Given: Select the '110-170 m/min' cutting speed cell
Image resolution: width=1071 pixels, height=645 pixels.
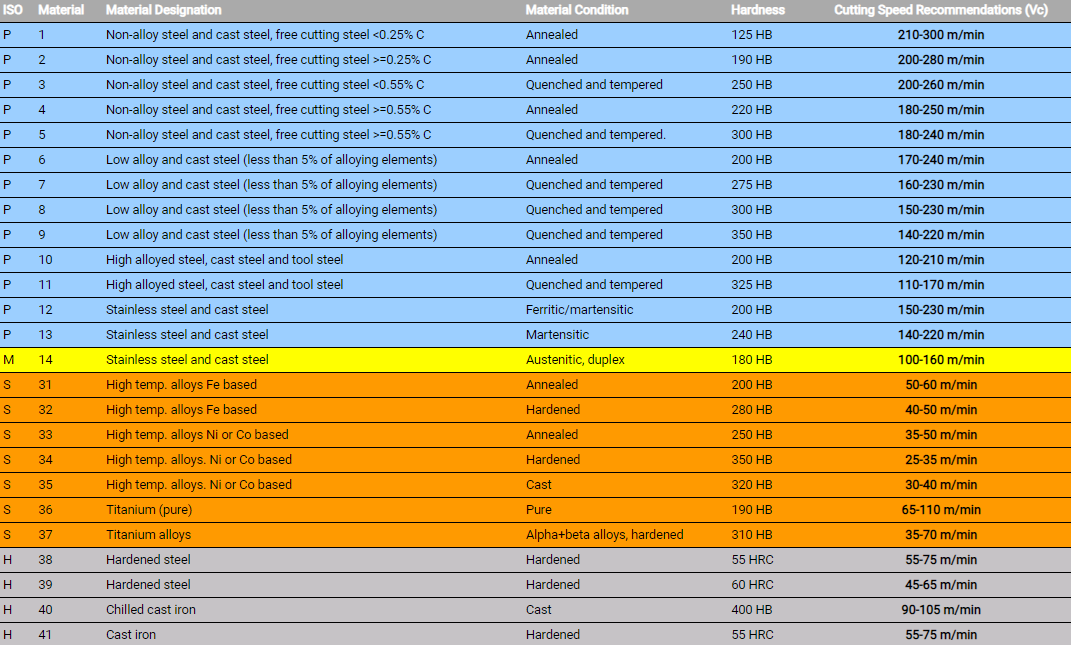Looking at the screenshot, I should click(941, 285).
